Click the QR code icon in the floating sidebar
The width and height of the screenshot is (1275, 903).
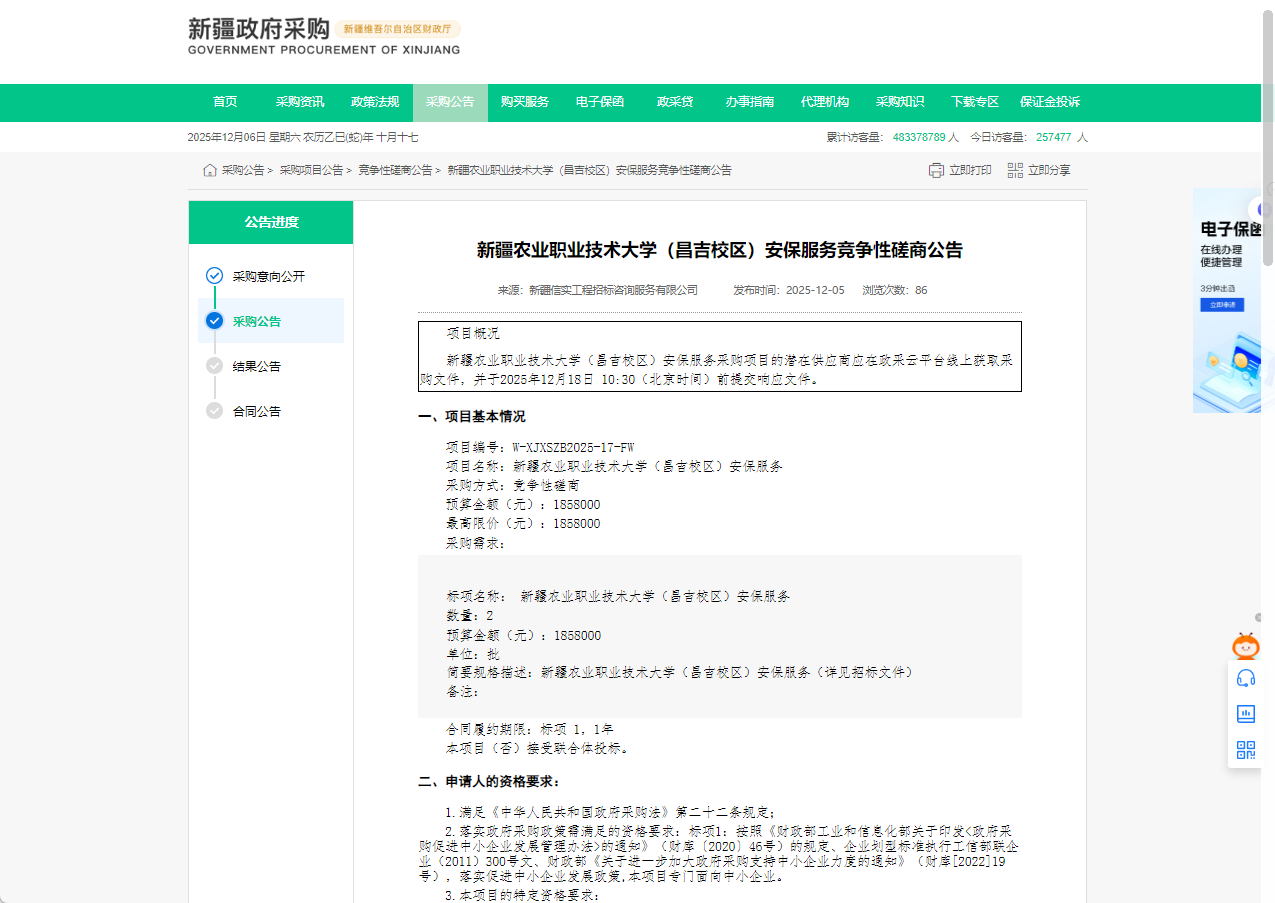tap(1245, 750)
